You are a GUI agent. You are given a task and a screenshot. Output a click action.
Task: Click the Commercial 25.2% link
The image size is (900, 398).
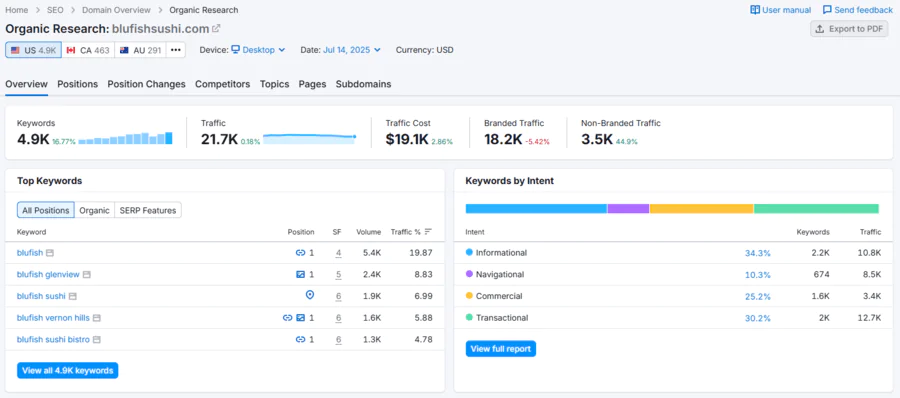coord(758,297)
